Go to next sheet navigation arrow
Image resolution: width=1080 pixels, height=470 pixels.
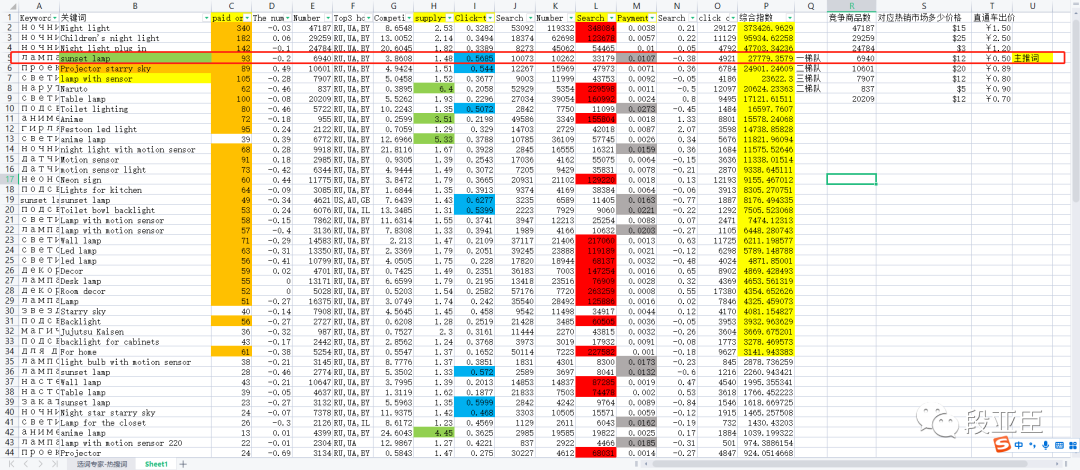point(41,464)
